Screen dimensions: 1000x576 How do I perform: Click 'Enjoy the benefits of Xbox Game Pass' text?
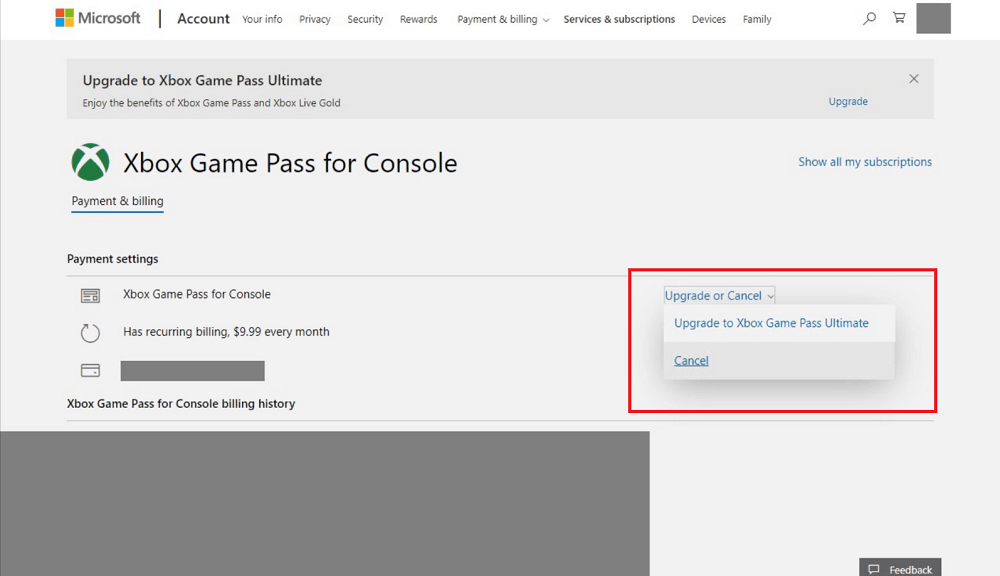point(211,103)
